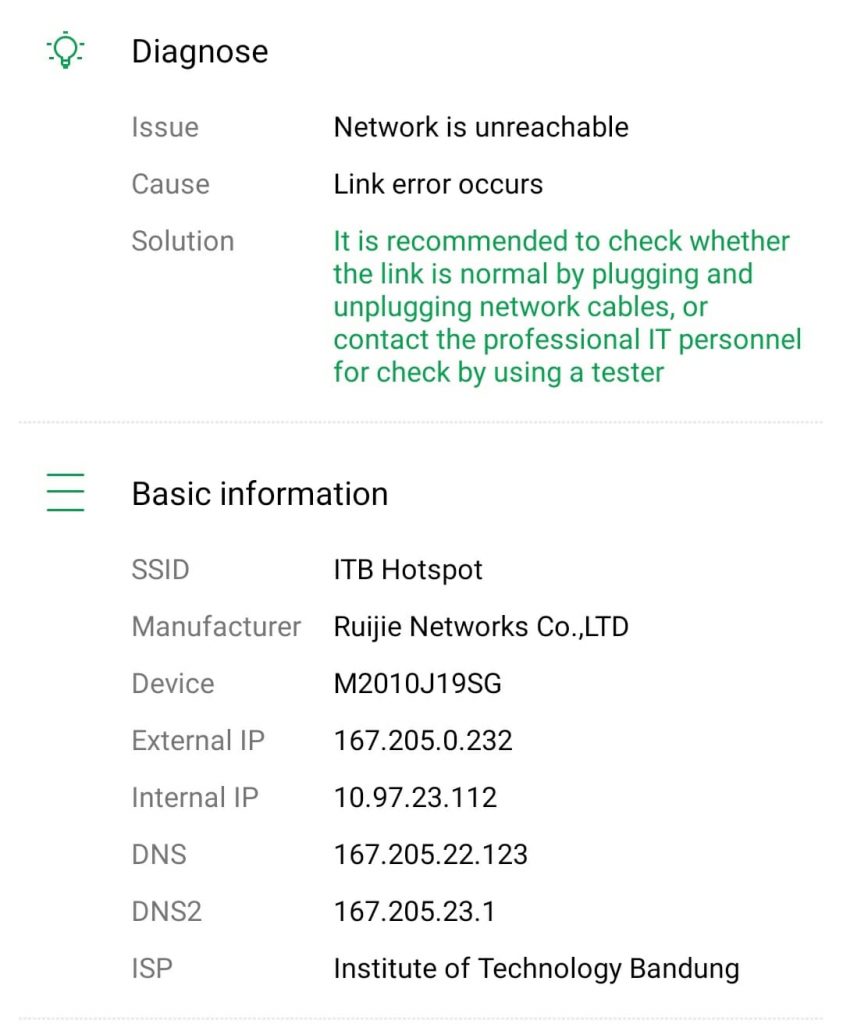Select device model M2010J19SG

(x=418, y=684)
